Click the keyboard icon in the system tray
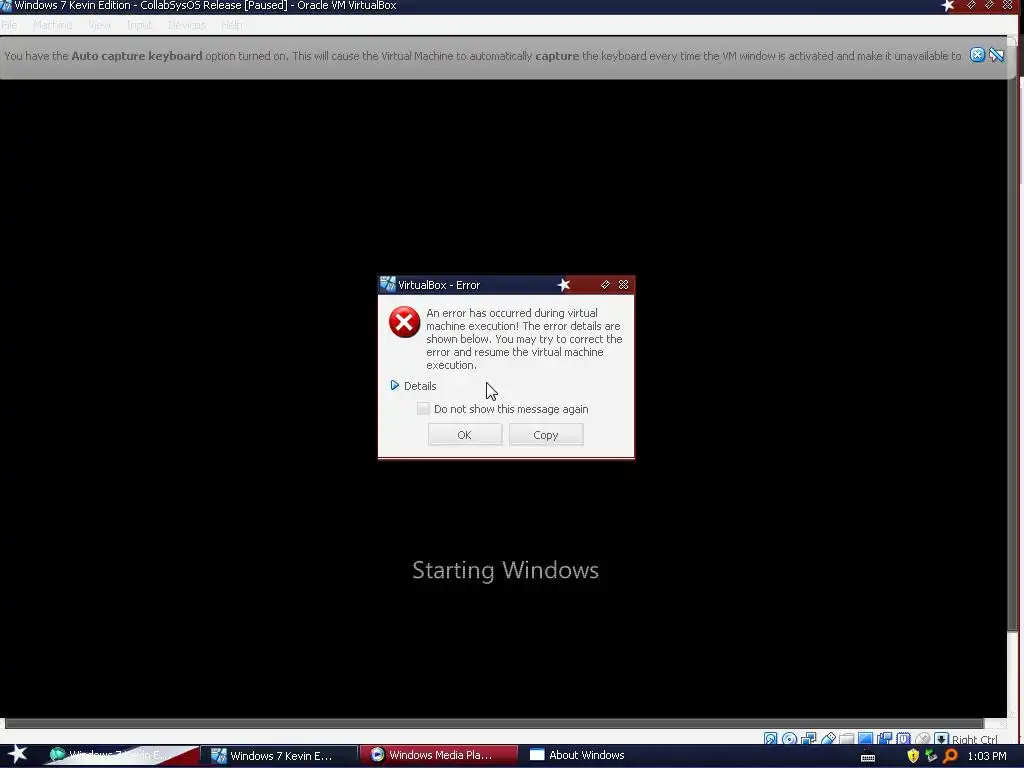Image resolution: width=1024 pixels, height=768 pixels. tap(868, 757)
